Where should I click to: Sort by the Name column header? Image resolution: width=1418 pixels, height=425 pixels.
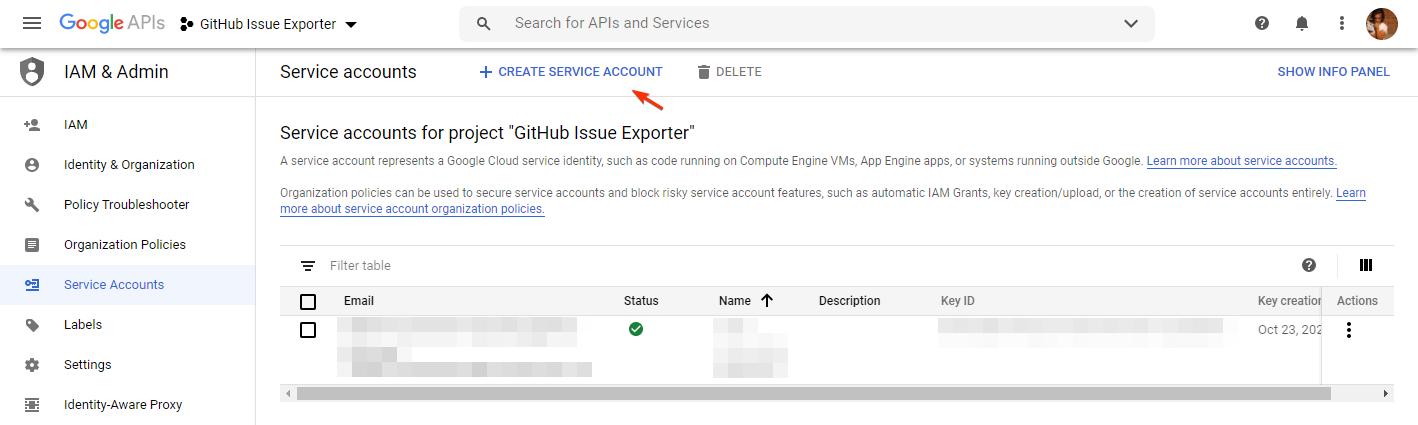[735, 301]
